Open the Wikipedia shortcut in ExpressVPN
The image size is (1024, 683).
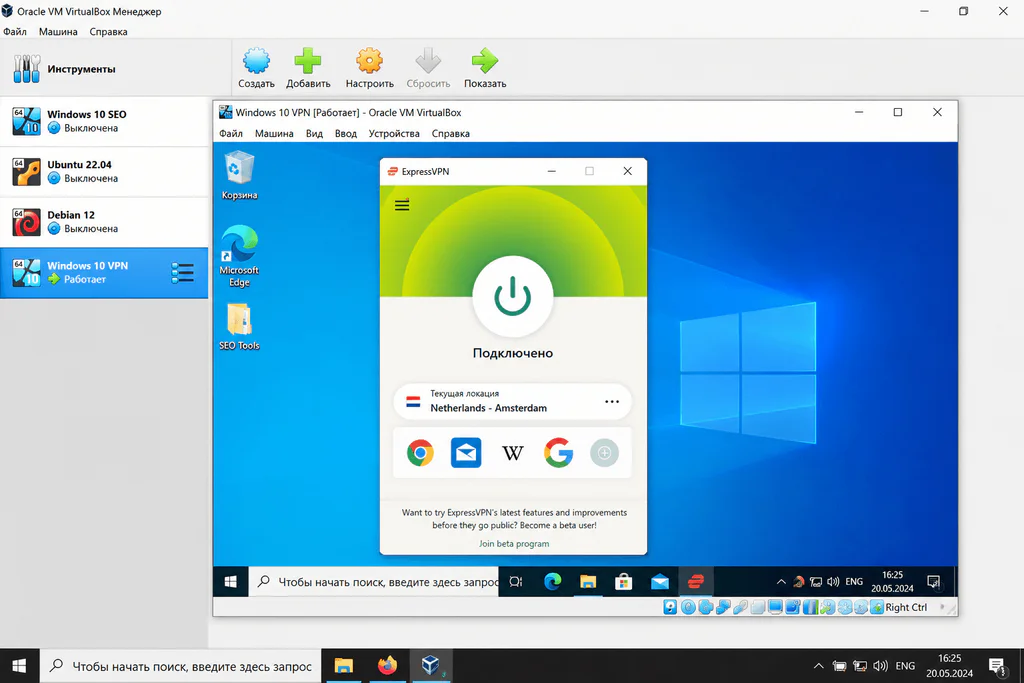(513, 453)
